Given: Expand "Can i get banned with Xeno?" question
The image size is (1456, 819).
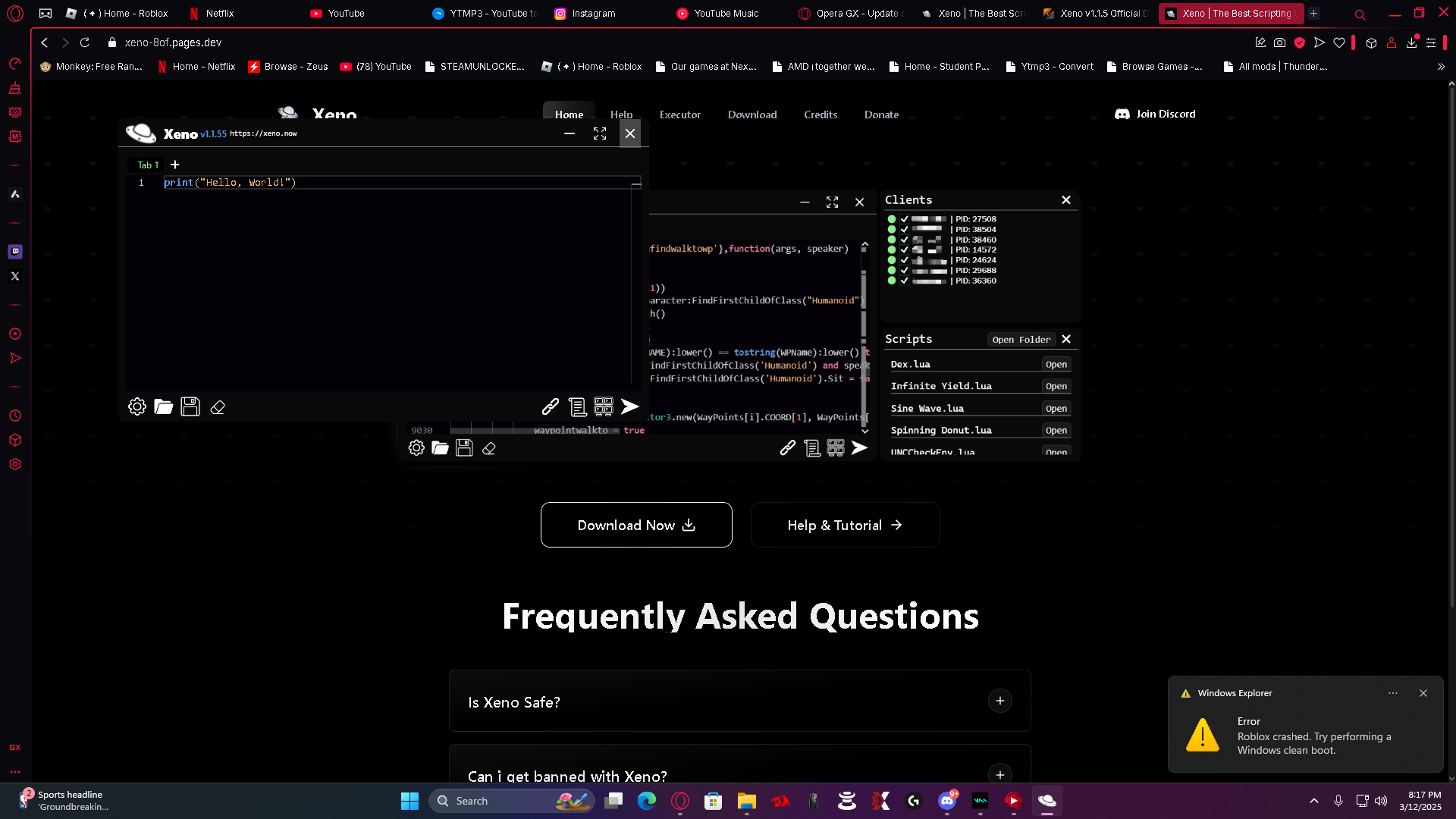Looking at the screenshot, I should tap(1000, 775).
